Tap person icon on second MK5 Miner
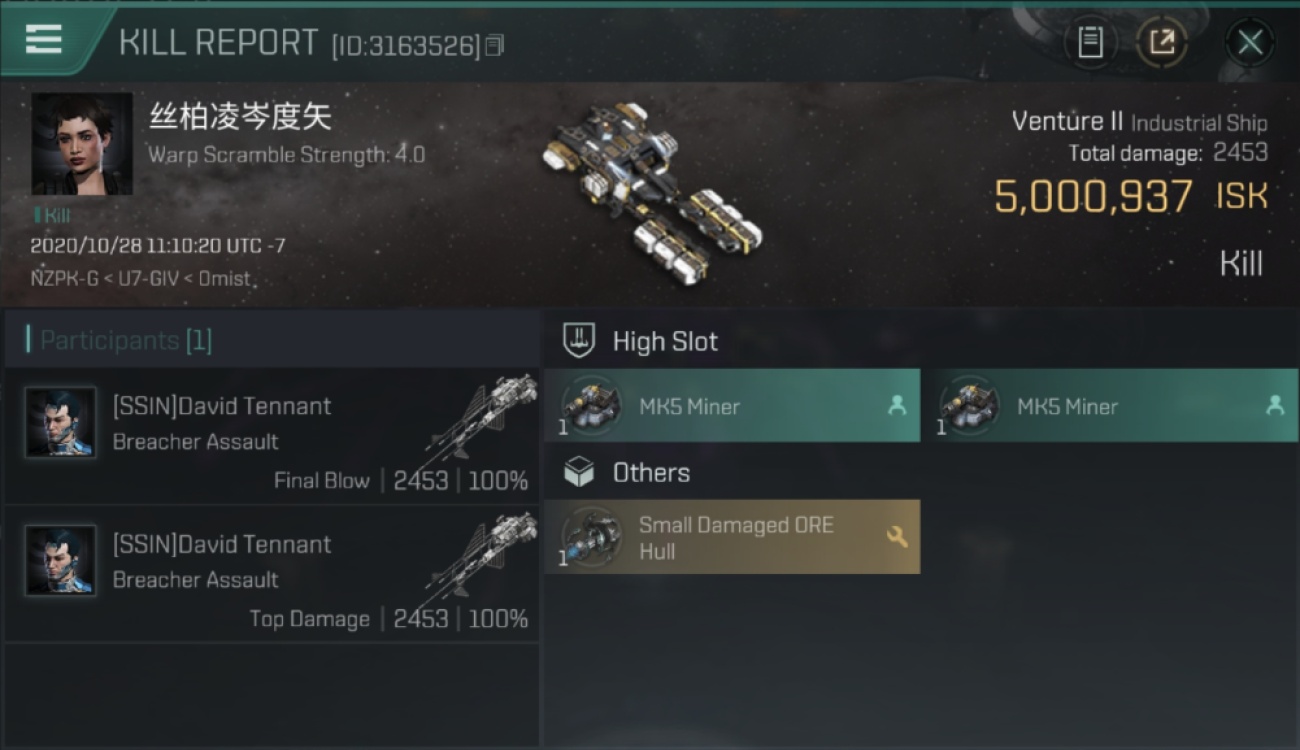This screenshot has height=750, width=1300. pyautogui.click(x=1275, y=405)
